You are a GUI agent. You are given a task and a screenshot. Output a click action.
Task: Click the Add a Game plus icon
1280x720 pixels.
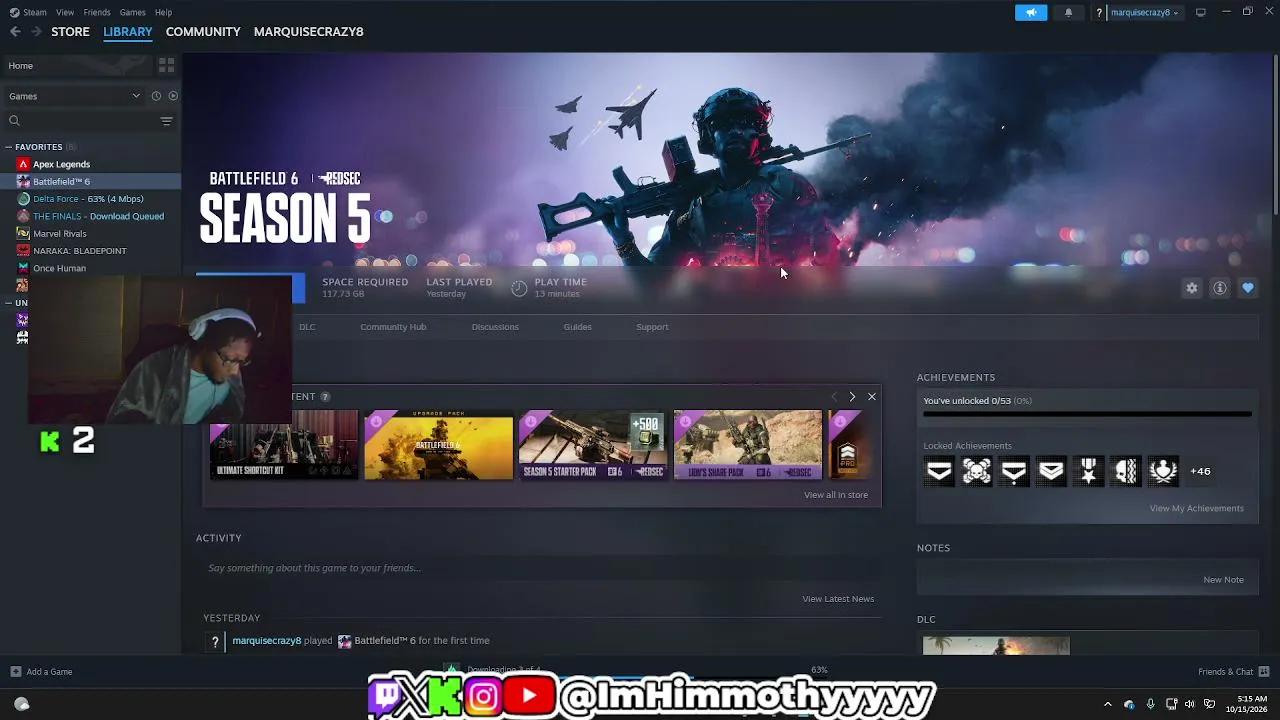(15, 671)
